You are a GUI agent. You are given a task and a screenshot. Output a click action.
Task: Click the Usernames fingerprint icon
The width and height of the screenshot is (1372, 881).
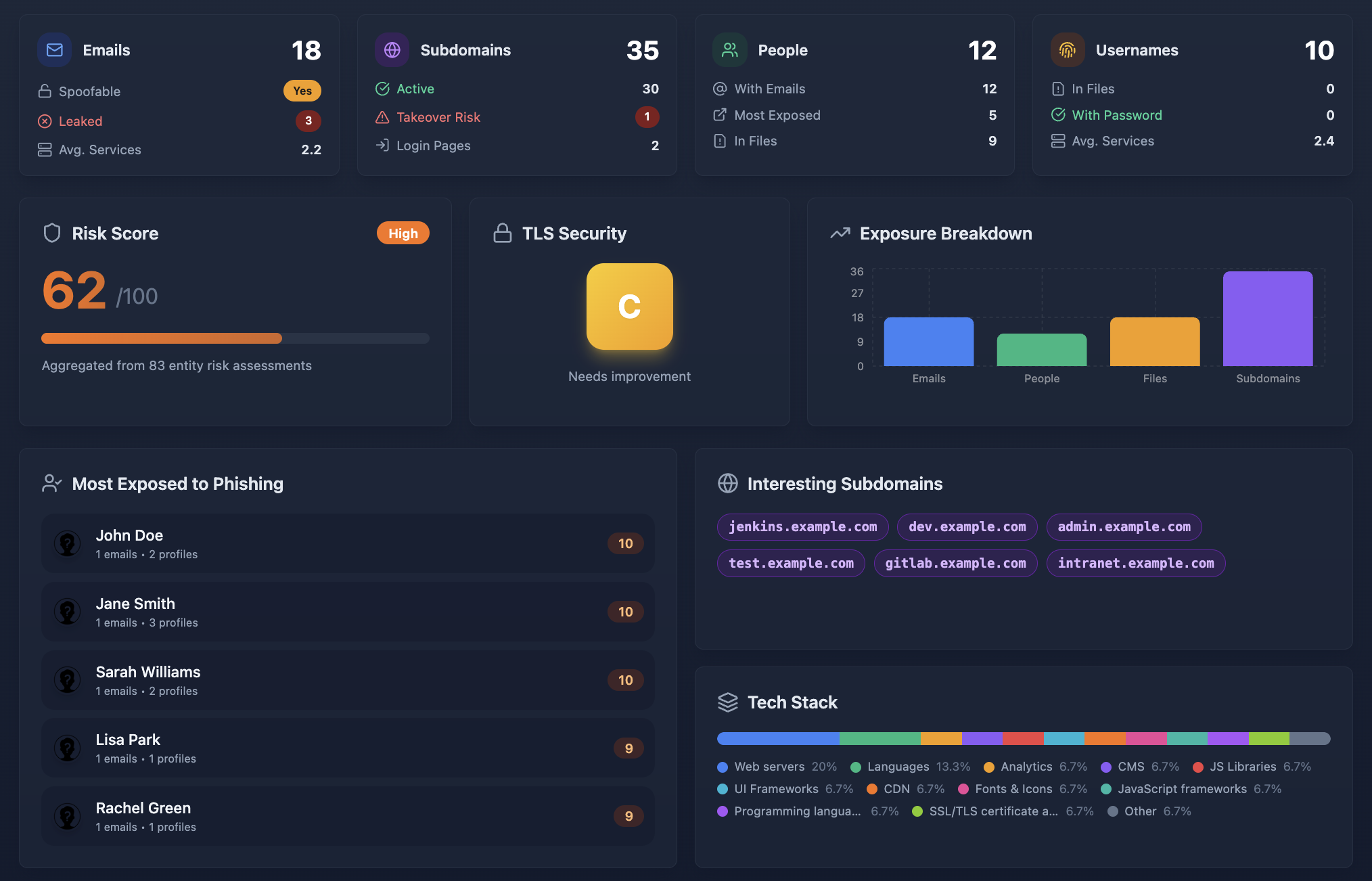1067,49
